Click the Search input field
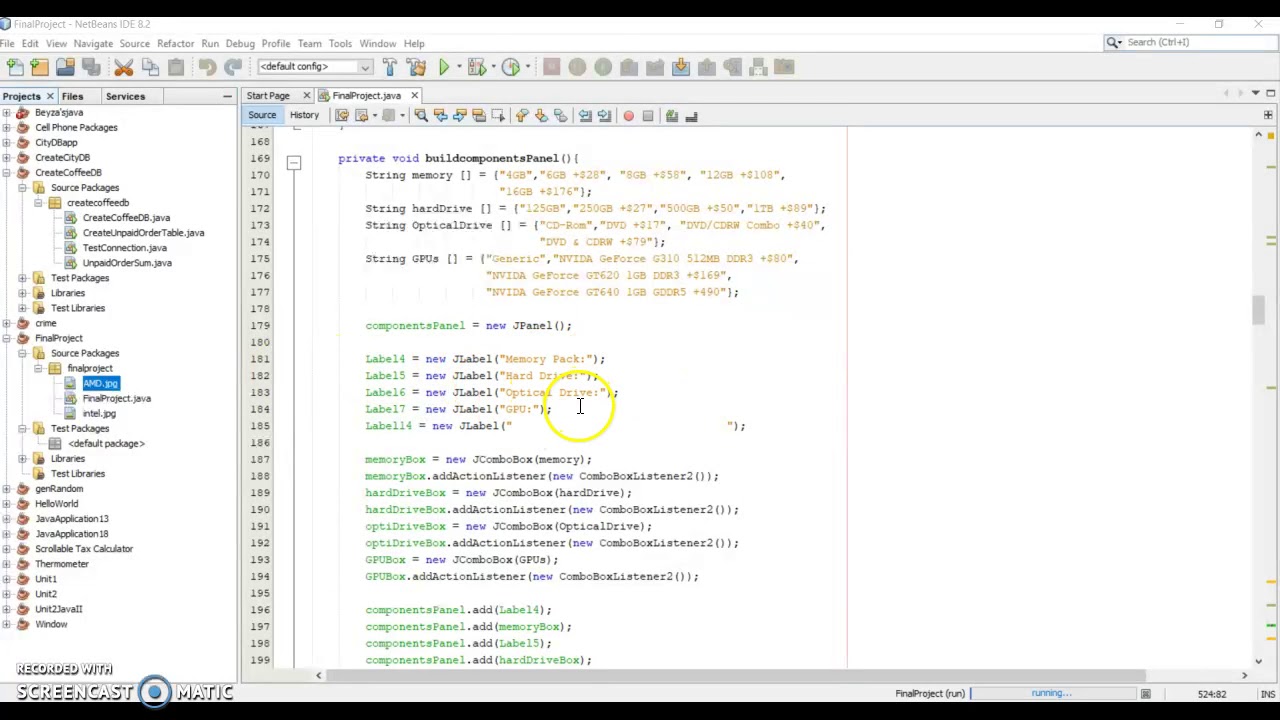 (1196, 42)
